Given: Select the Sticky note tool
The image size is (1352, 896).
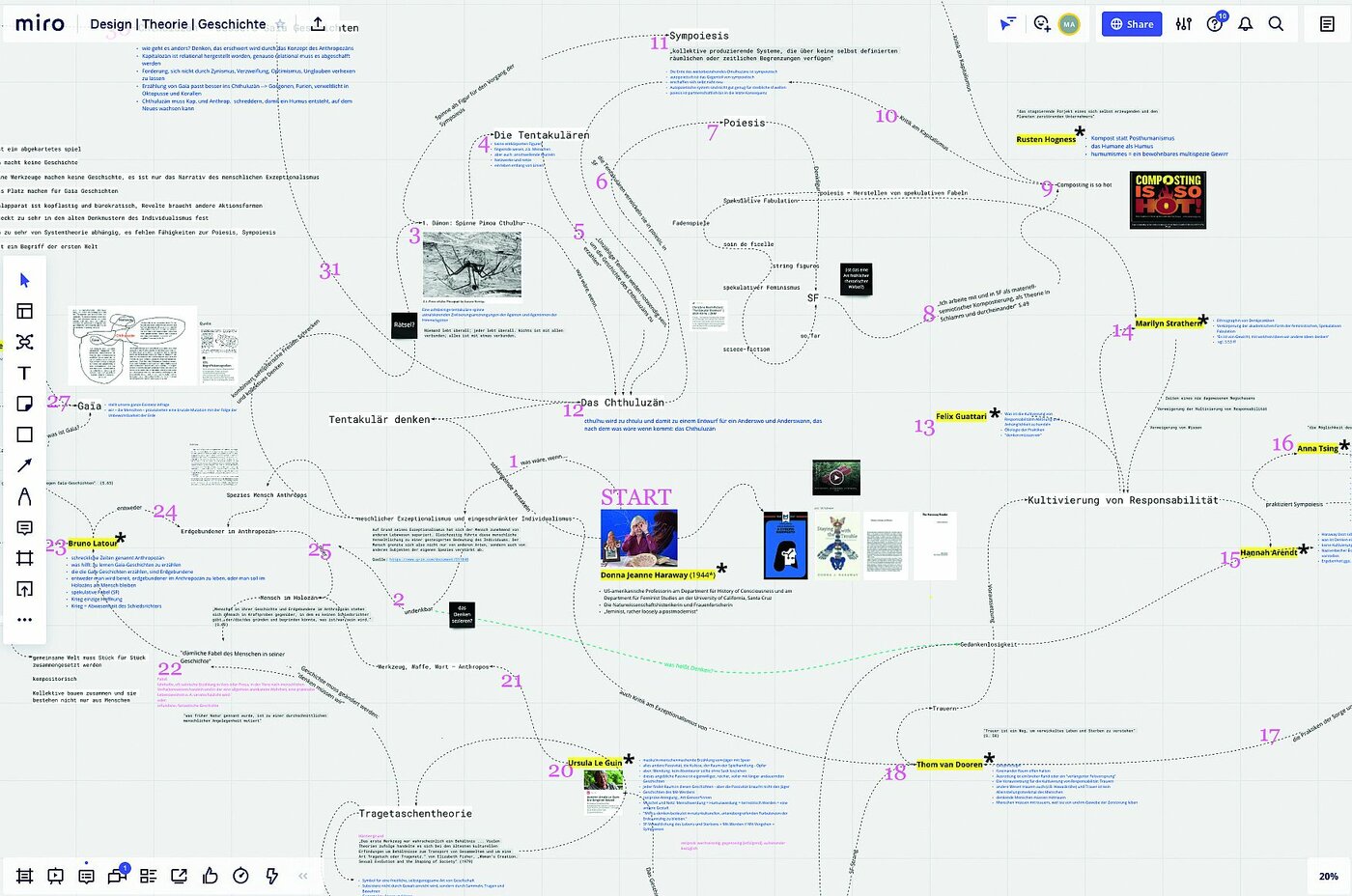Looking at the screenshot, I should (25, 404).
